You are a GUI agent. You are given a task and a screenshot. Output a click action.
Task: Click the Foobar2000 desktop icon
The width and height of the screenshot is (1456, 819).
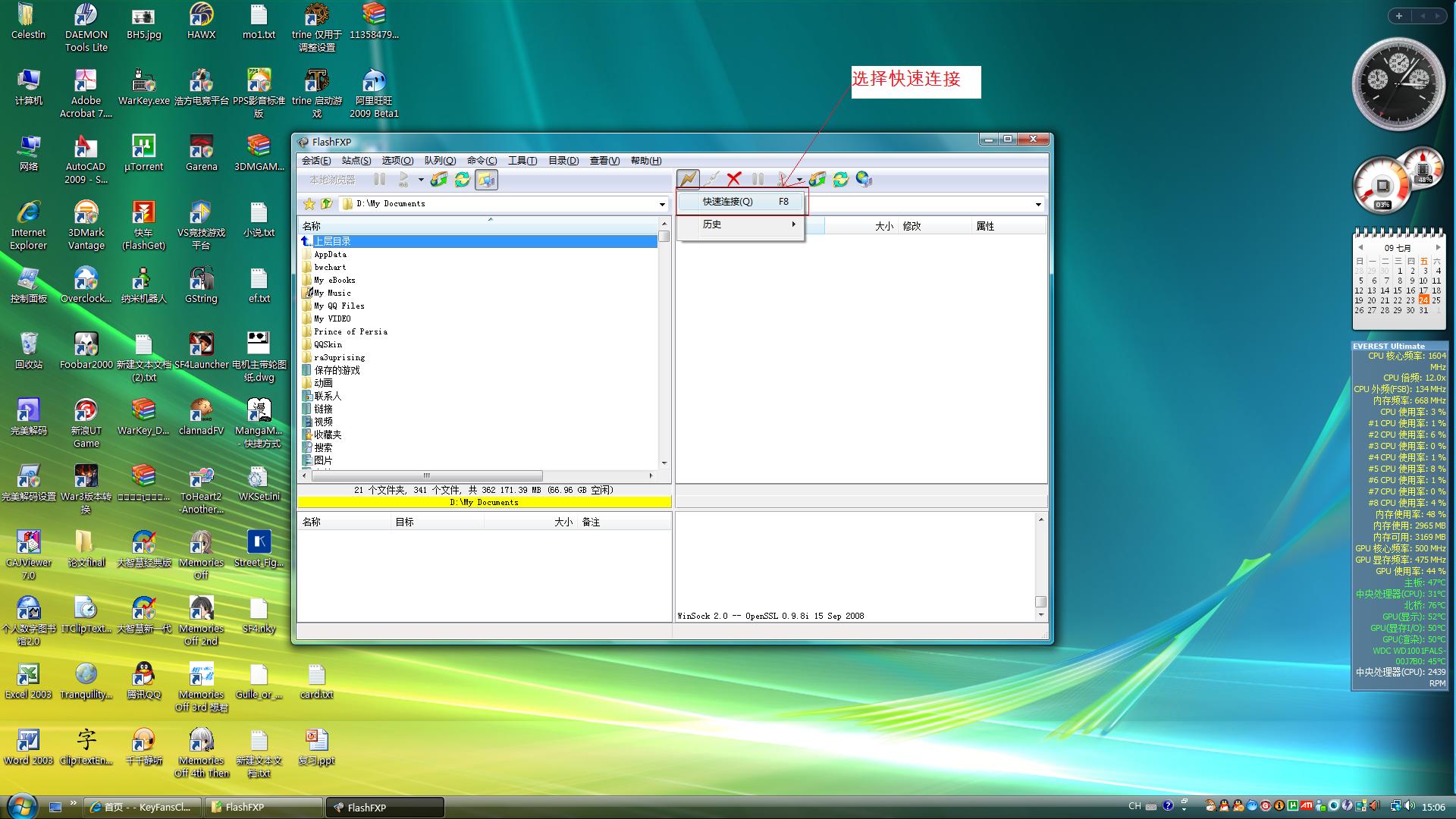[x=86, y=351]
